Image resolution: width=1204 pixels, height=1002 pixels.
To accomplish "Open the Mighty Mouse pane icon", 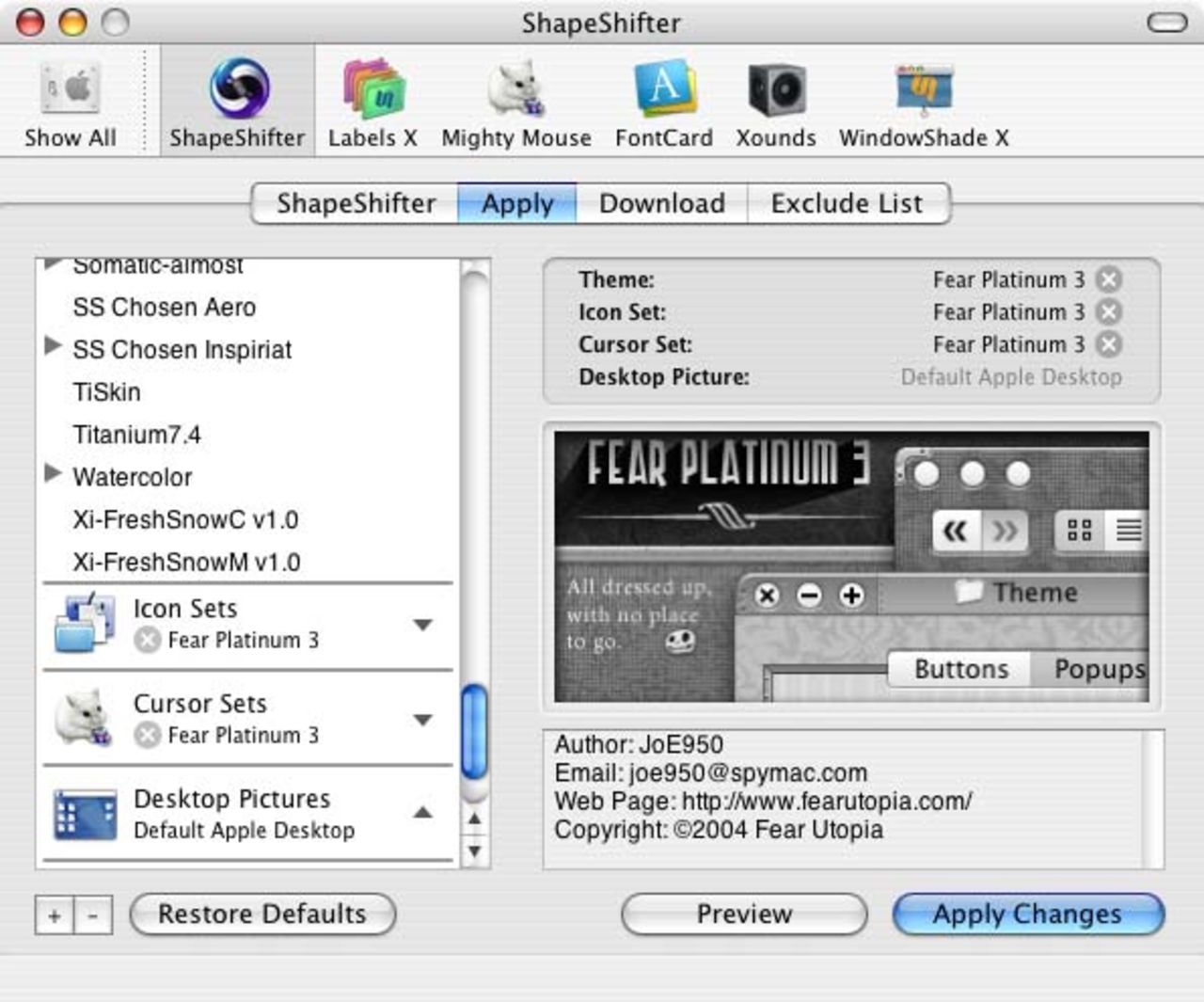I will [515, 91].
